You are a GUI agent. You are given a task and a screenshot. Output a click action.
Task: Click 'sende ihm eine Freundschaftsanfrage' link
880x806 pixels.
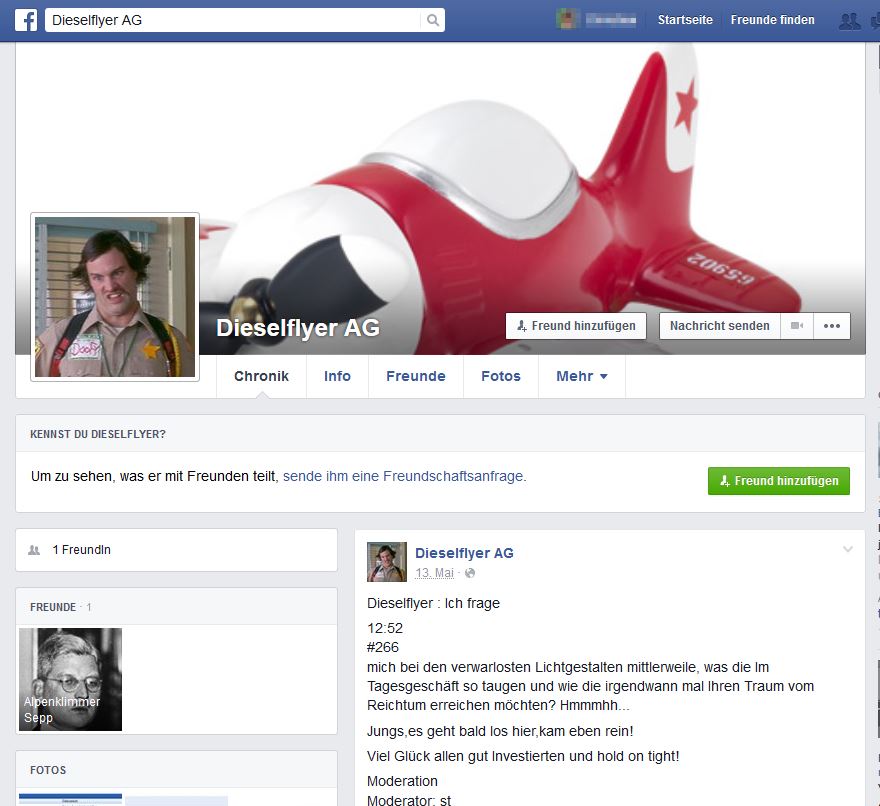pyautogui.click(x=404, y=476)
